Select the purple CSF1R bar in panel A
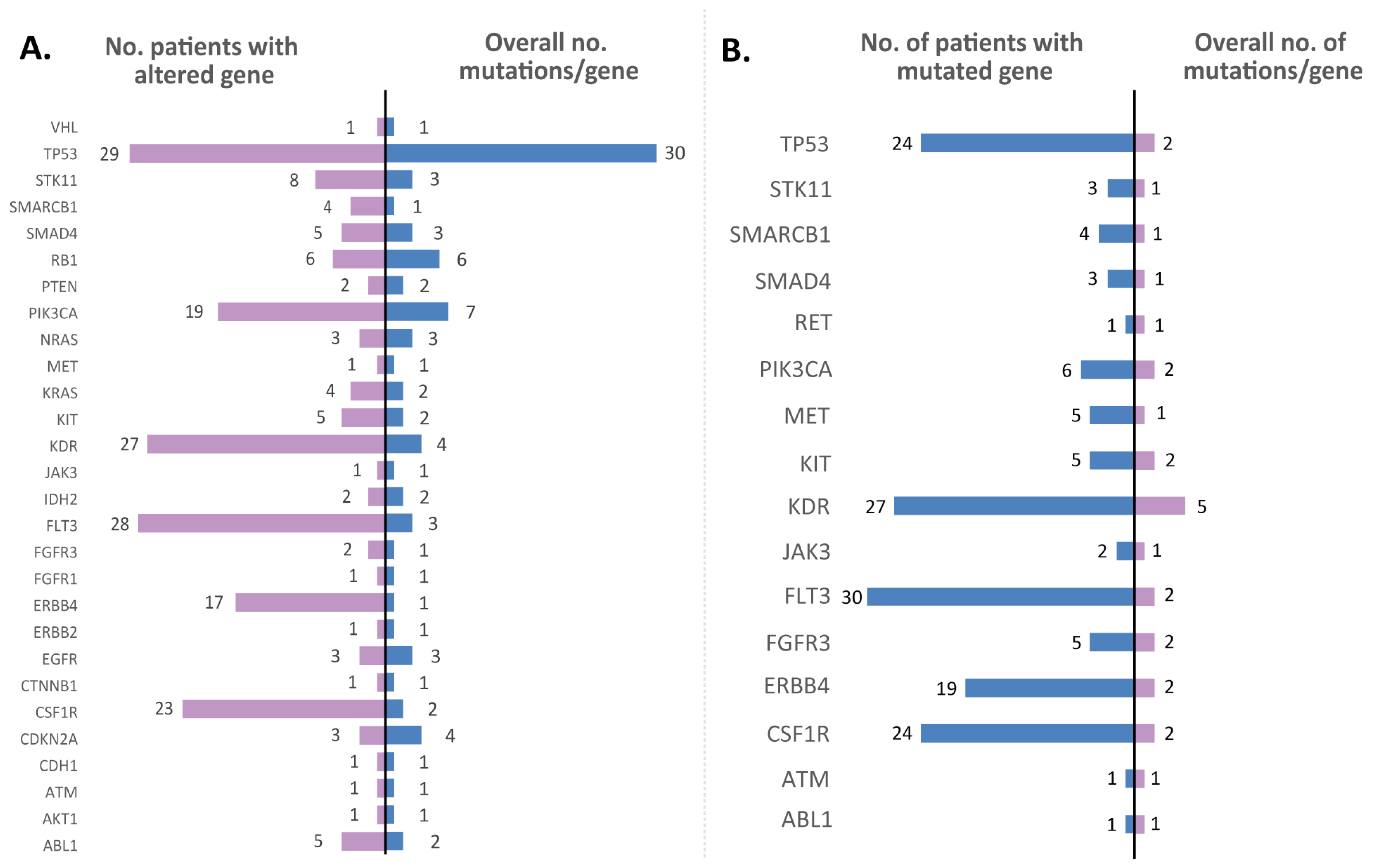Image resolution: width=1375 pixels, height=868 pixels. coord(283,709)
